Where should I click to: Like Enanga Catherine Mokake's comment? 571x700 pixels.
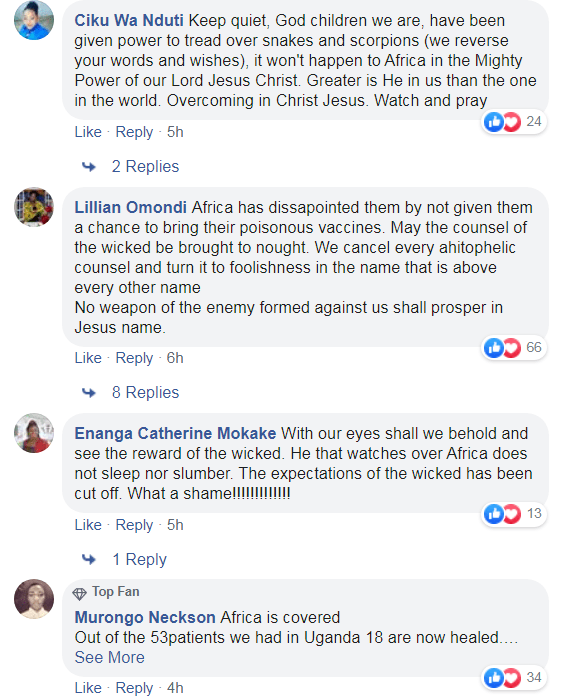pos(88,525)
